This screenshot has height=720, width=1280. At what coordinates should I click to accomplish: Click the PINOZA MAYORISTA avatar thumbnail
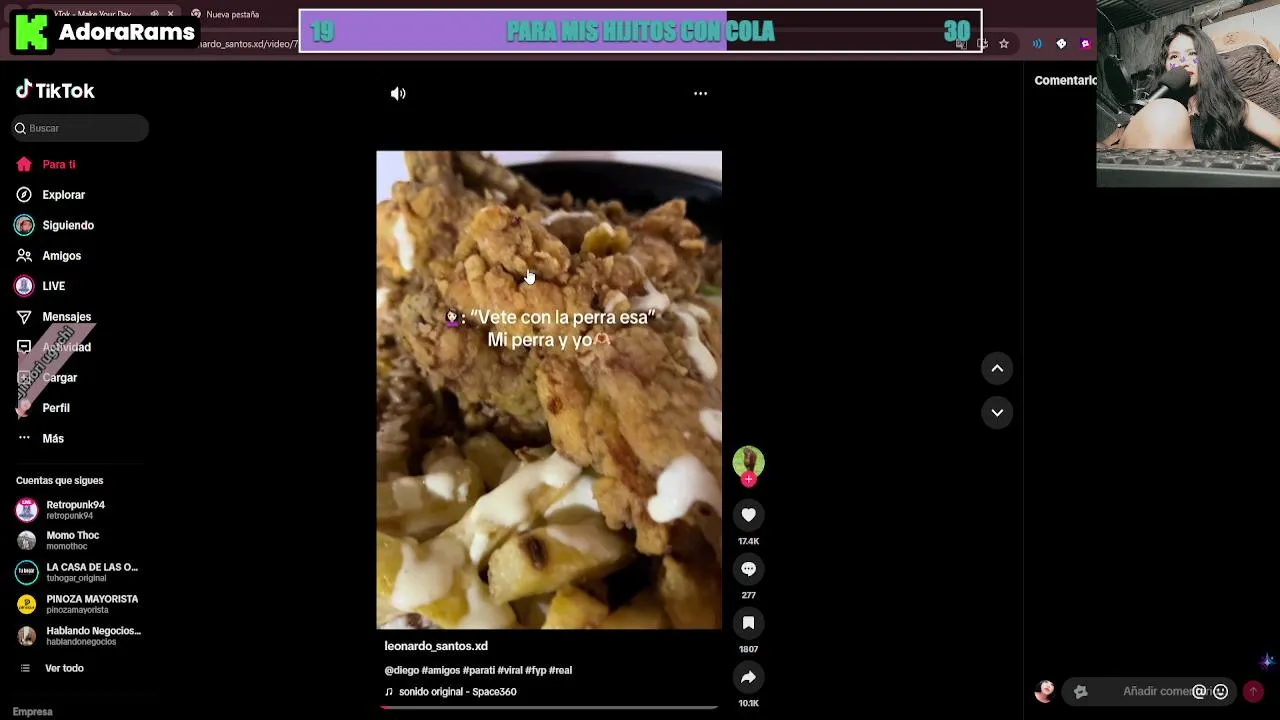(x=27, y=604)
